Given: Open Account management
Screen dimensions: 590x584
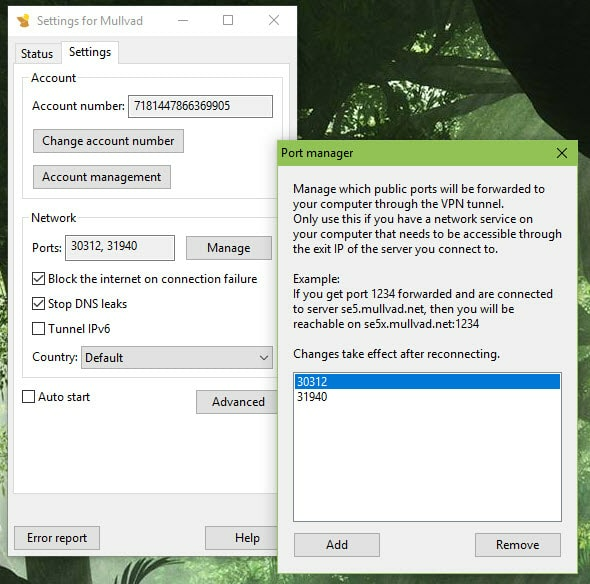Looking at the screenshot, I should click(x=102, y=177).
